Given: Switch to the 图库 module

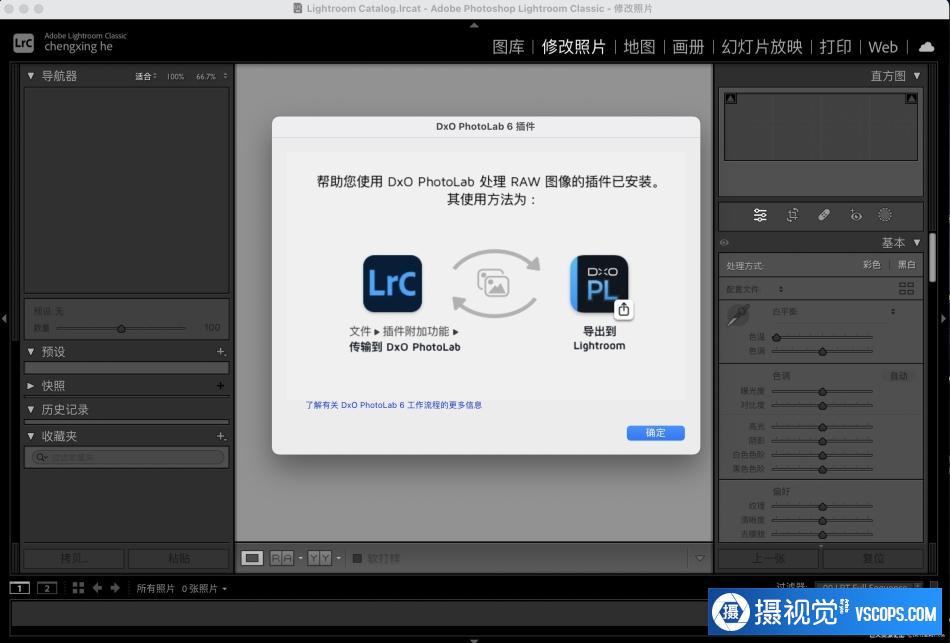Looking at the screenshot, I should [508, 47].
